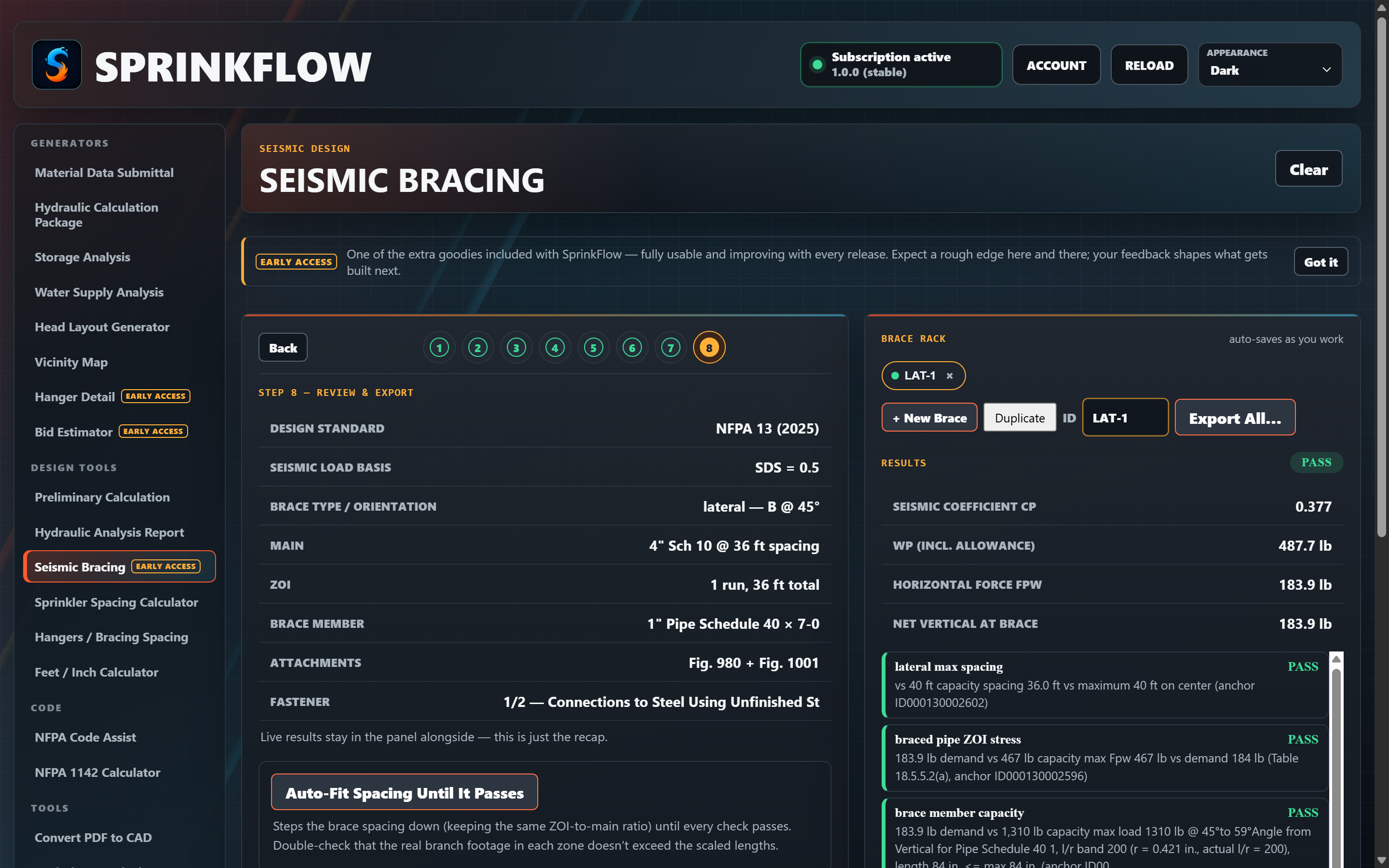
Task: Click the main value 4" Sch 10
Action: pos(734,545)
